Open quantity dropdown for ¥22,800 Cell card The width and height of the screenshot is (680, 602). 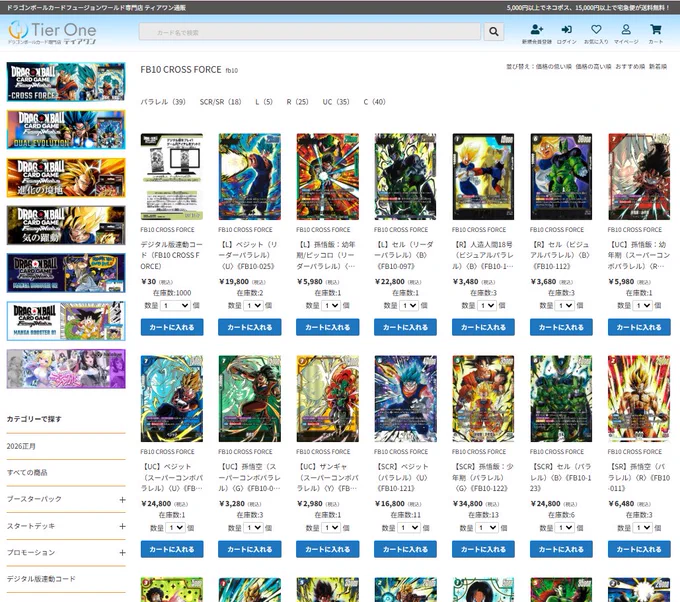click(x=409, y=306)
